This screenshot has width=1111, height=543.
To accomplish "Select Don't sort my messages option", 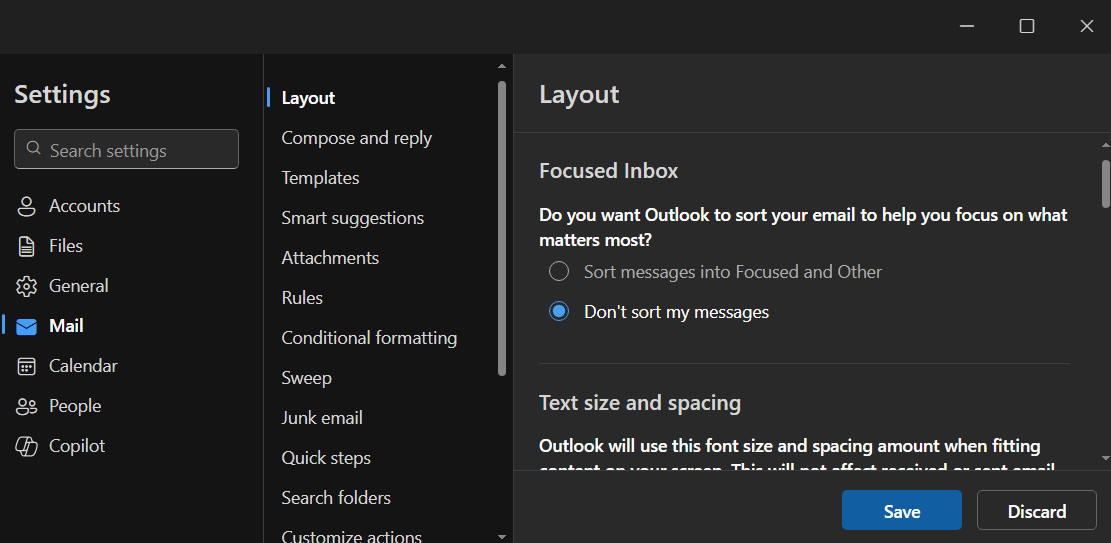I will [559, 312].
